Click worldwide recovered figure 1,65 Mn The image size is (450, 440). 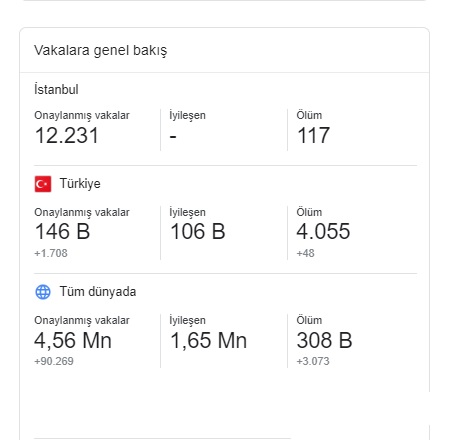[x=208, y=340]
